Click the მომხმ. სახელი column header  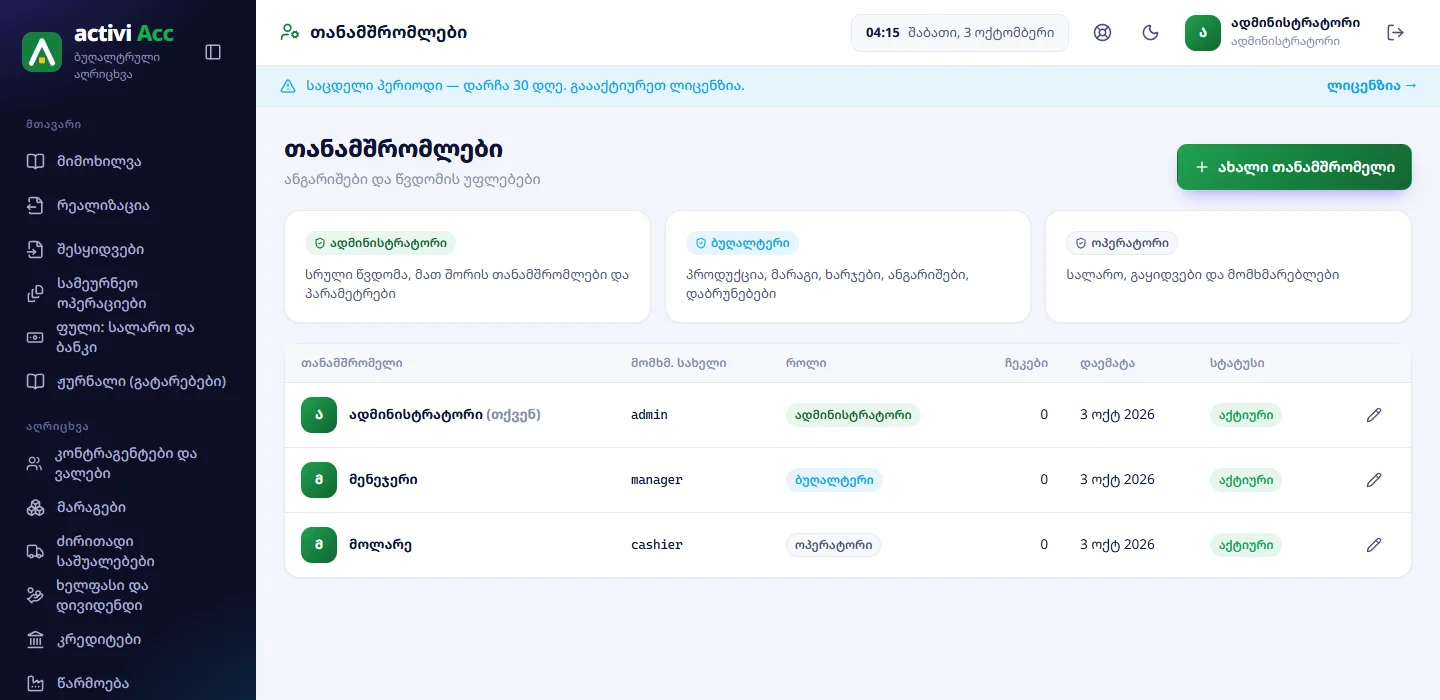click(x=678, y=363)
